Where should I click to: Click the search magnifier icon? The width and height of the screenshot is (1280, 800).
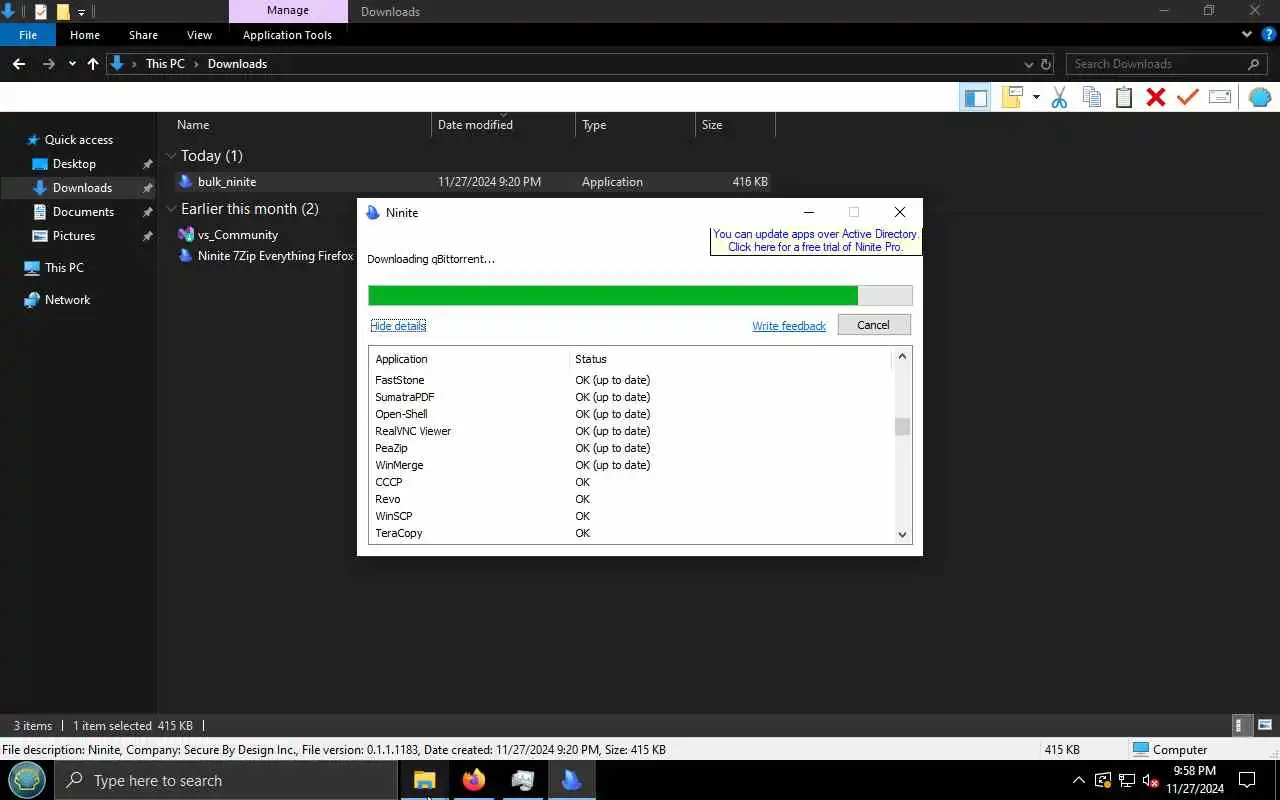(1253, 64)
